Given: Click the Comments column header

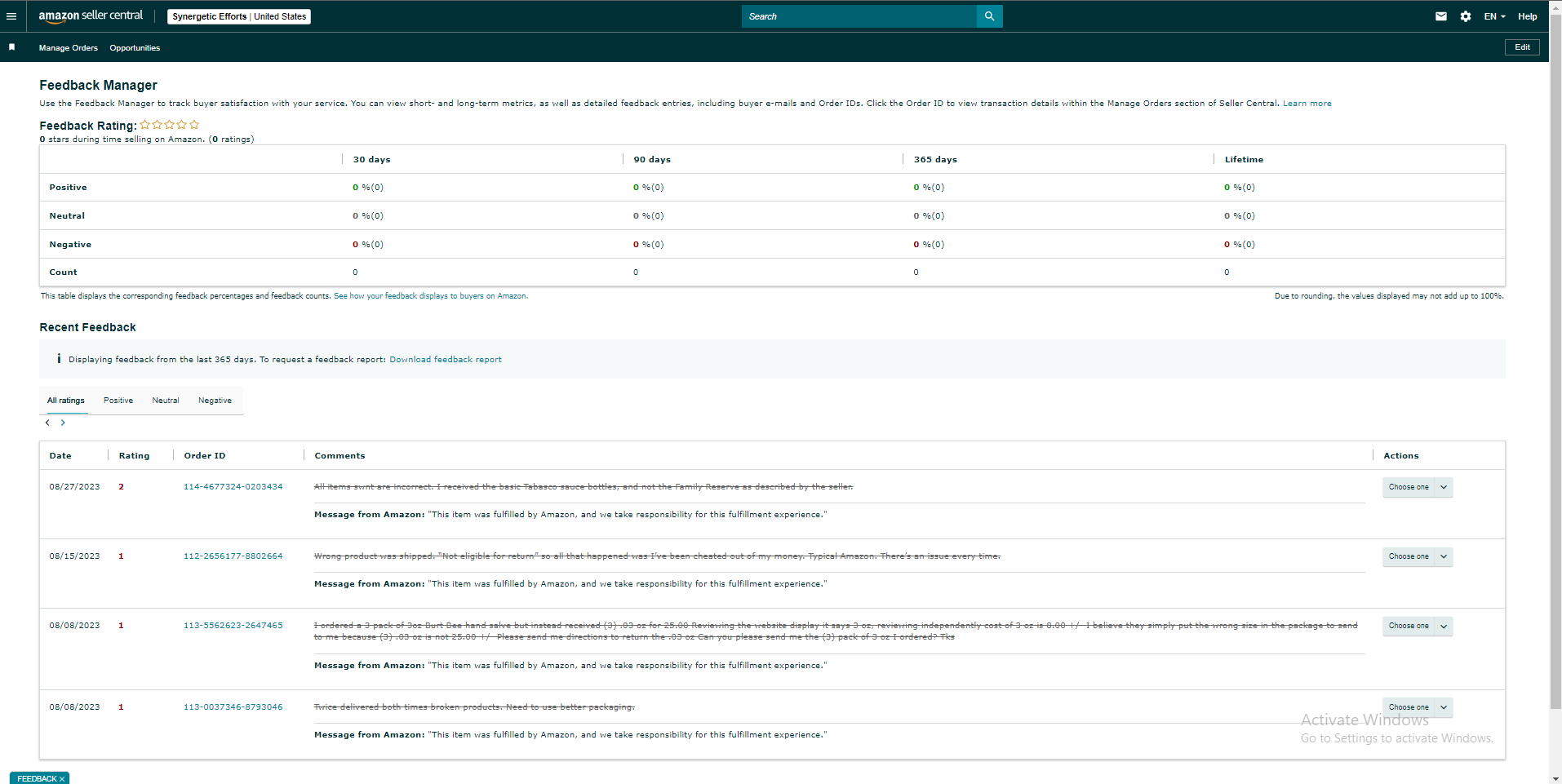Looking at the screenshot, I should tap(340, 456).
